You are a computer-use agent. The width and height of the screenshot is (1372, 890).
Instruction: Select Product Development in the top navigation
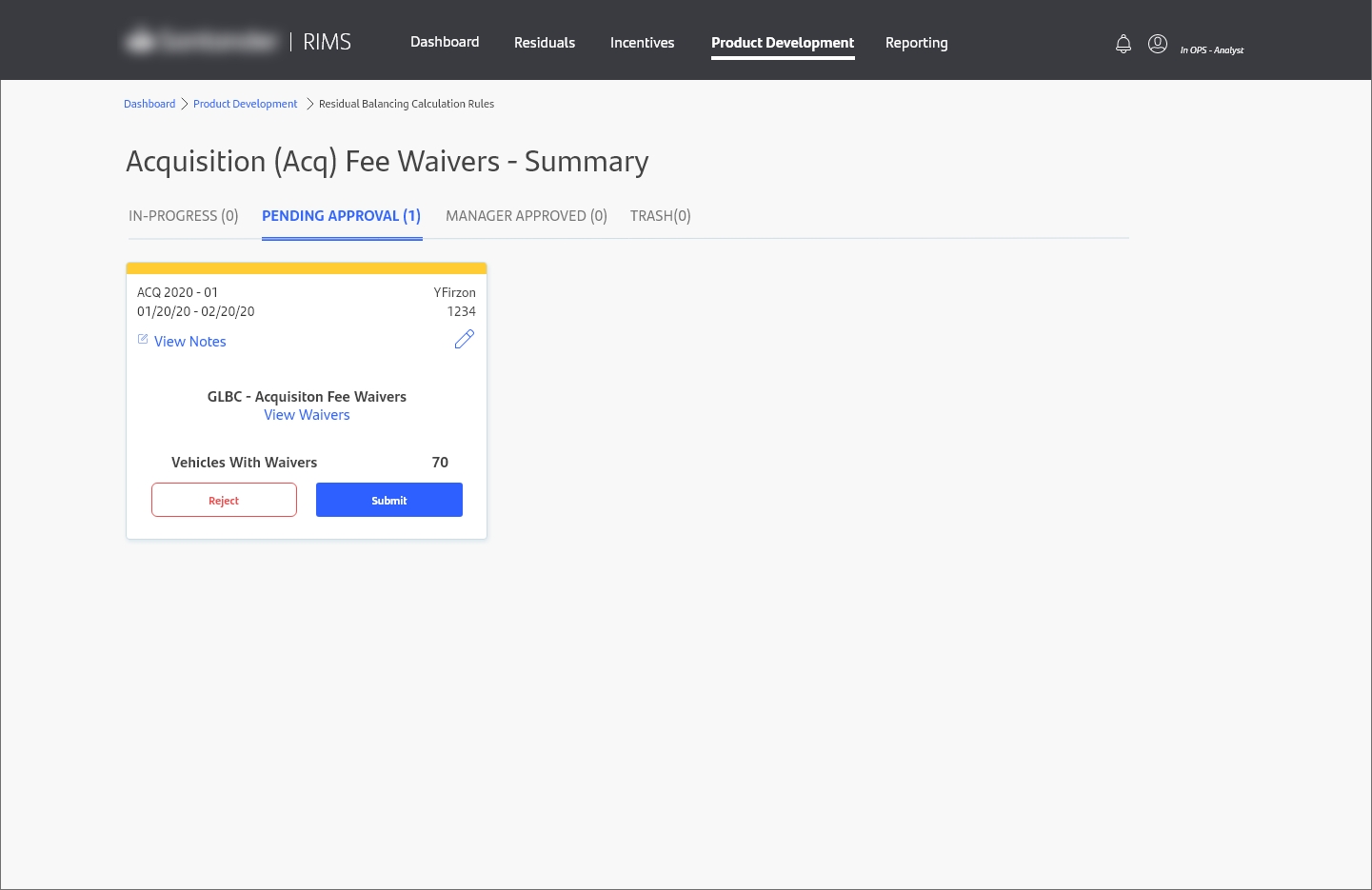tap(783, 43)
